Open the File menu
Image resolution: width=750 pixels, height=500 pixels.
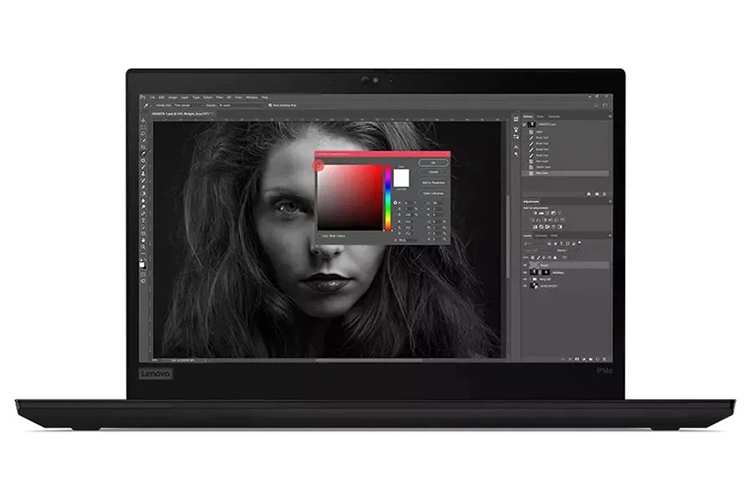point(153,98)
